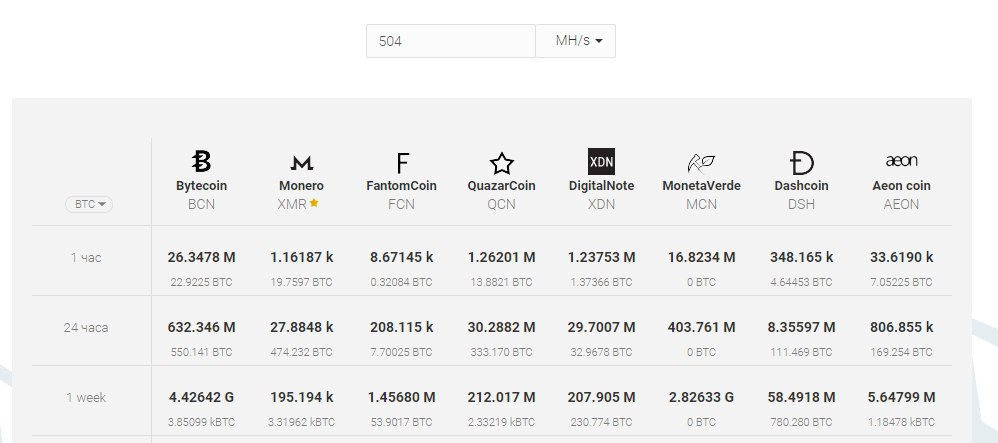Image resolution: width=998 pixels, height=443 pixels.
Task: Select the FCN ticker label
Action: [402, 204]
